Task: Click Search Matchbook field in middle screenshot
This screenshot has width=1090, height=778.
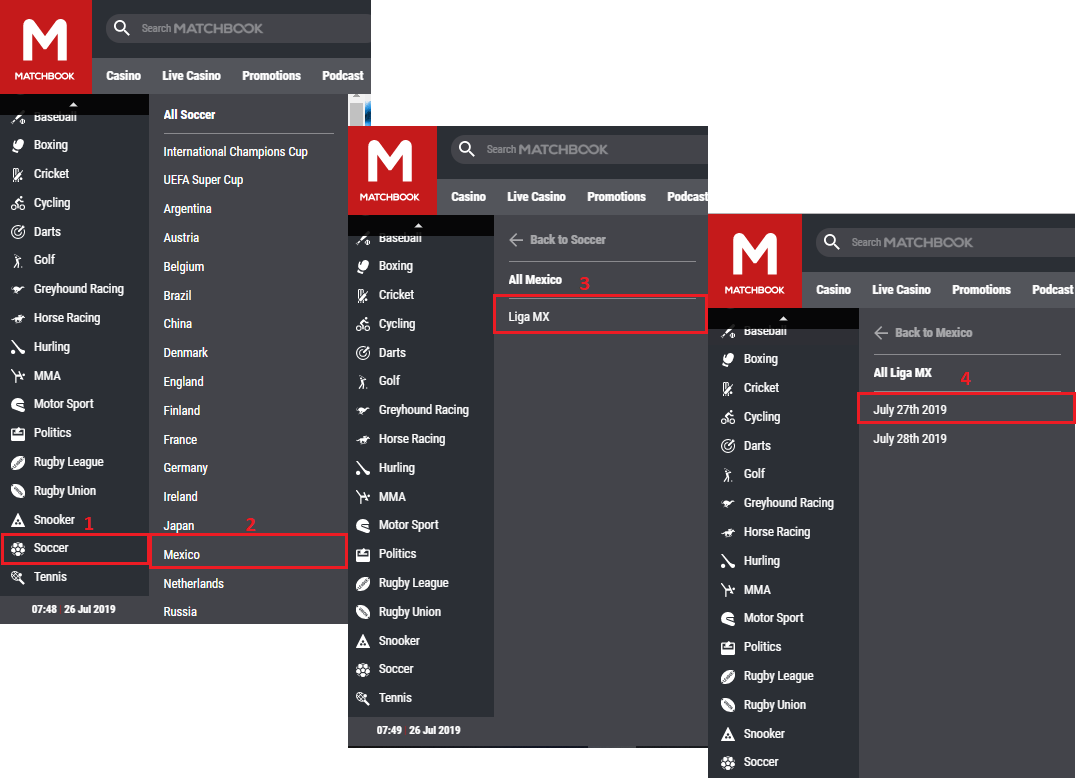Action: coord(580,149)
